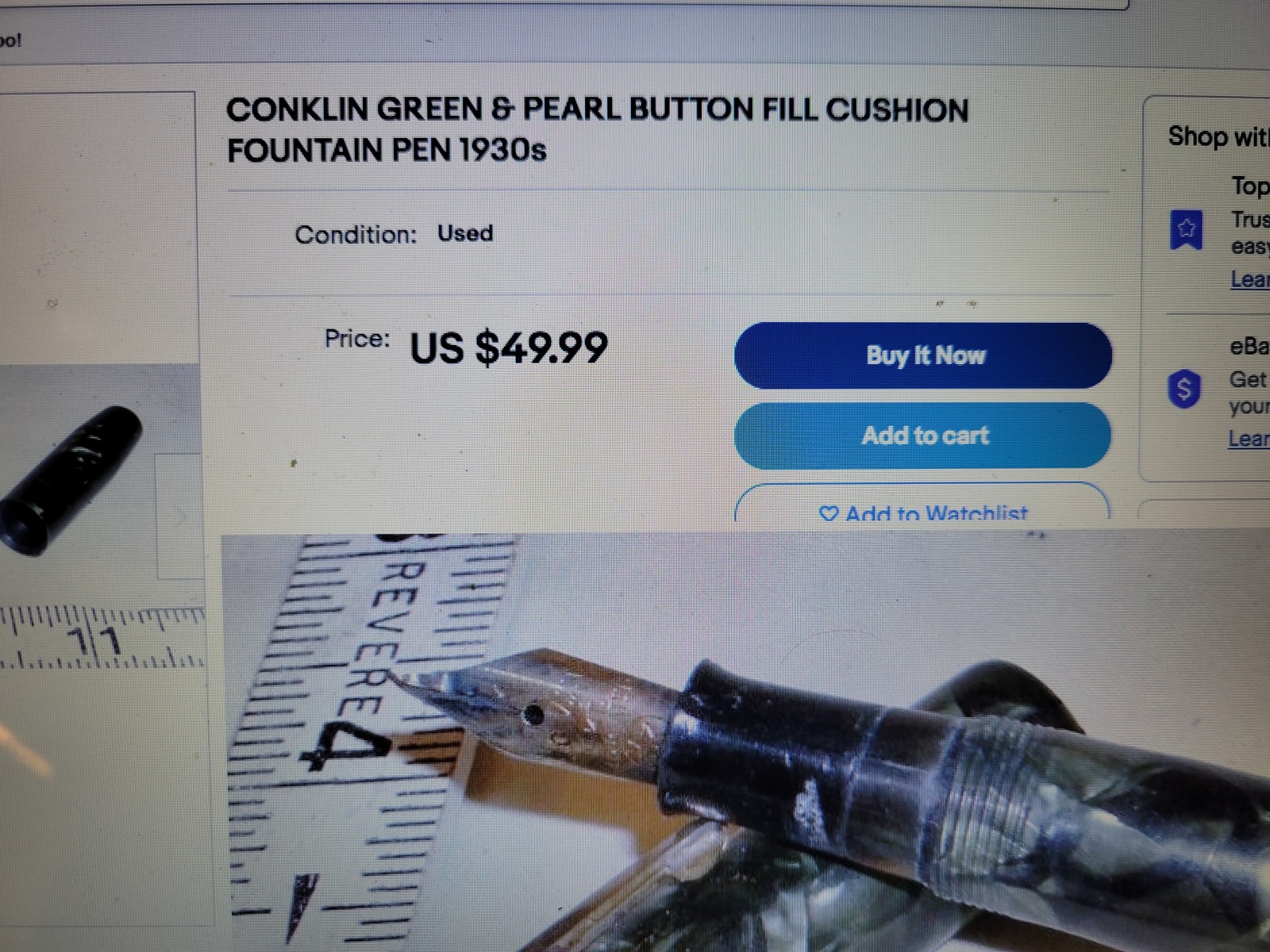Viewport: 1270px width, 952px height.
Task: Click the Price label
Action: [357, 339]
